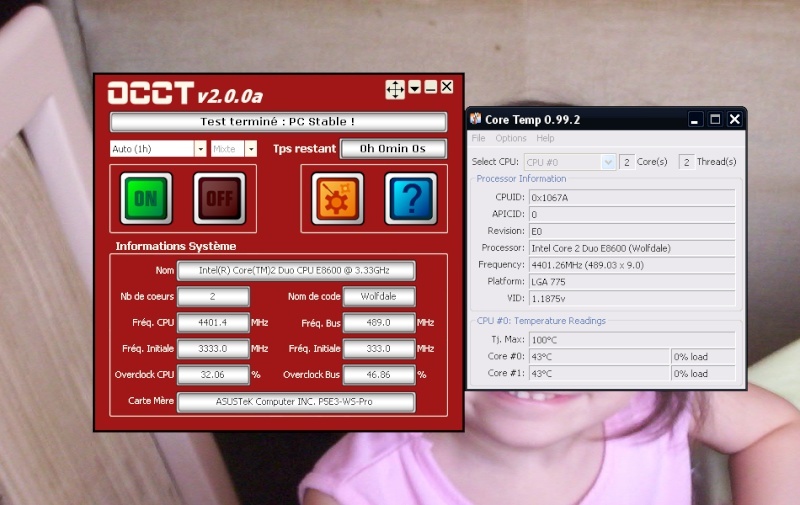Close the Core Temp window
This screenshot has width=800, height=505.
pyautogui.click(x=735, y=119)
